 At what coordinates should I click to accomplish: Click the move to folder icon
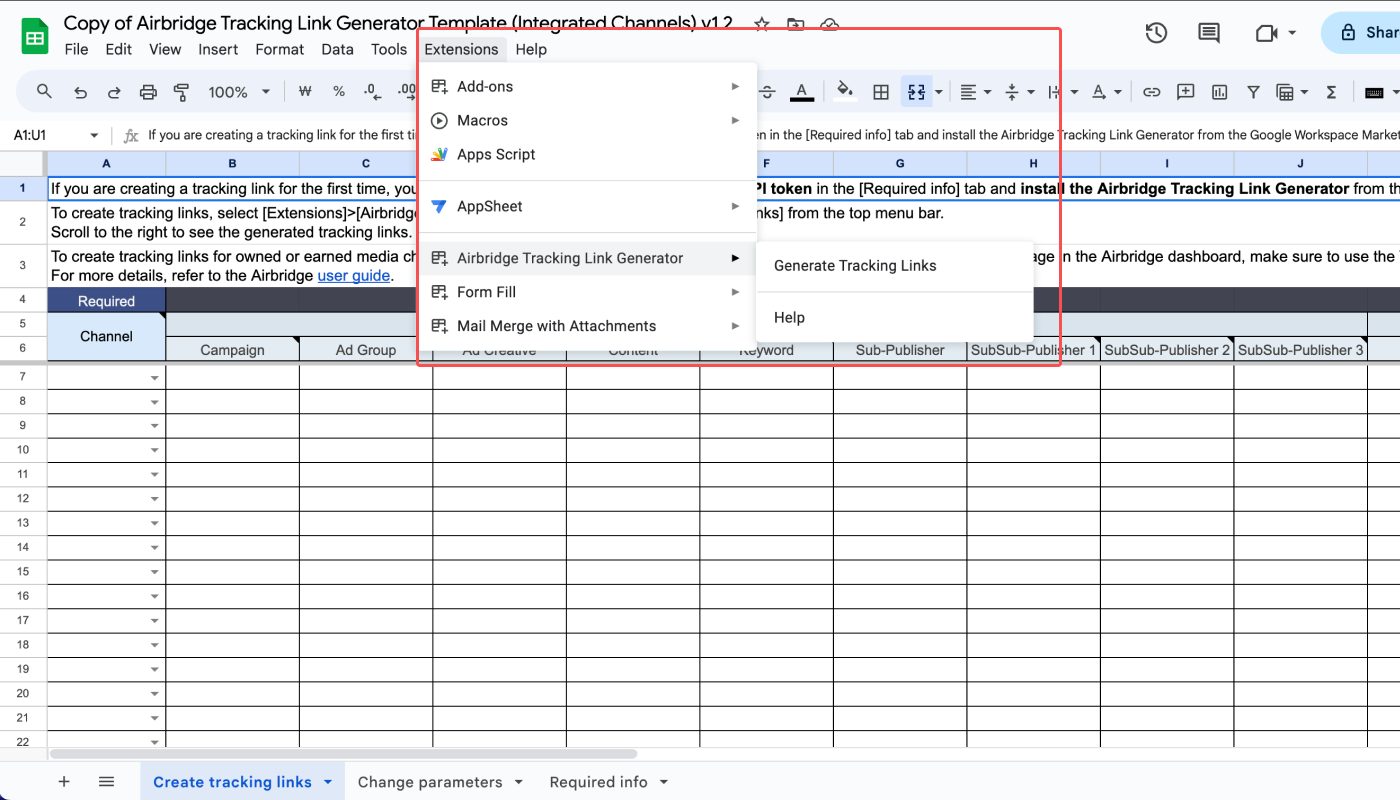point(795,25)
